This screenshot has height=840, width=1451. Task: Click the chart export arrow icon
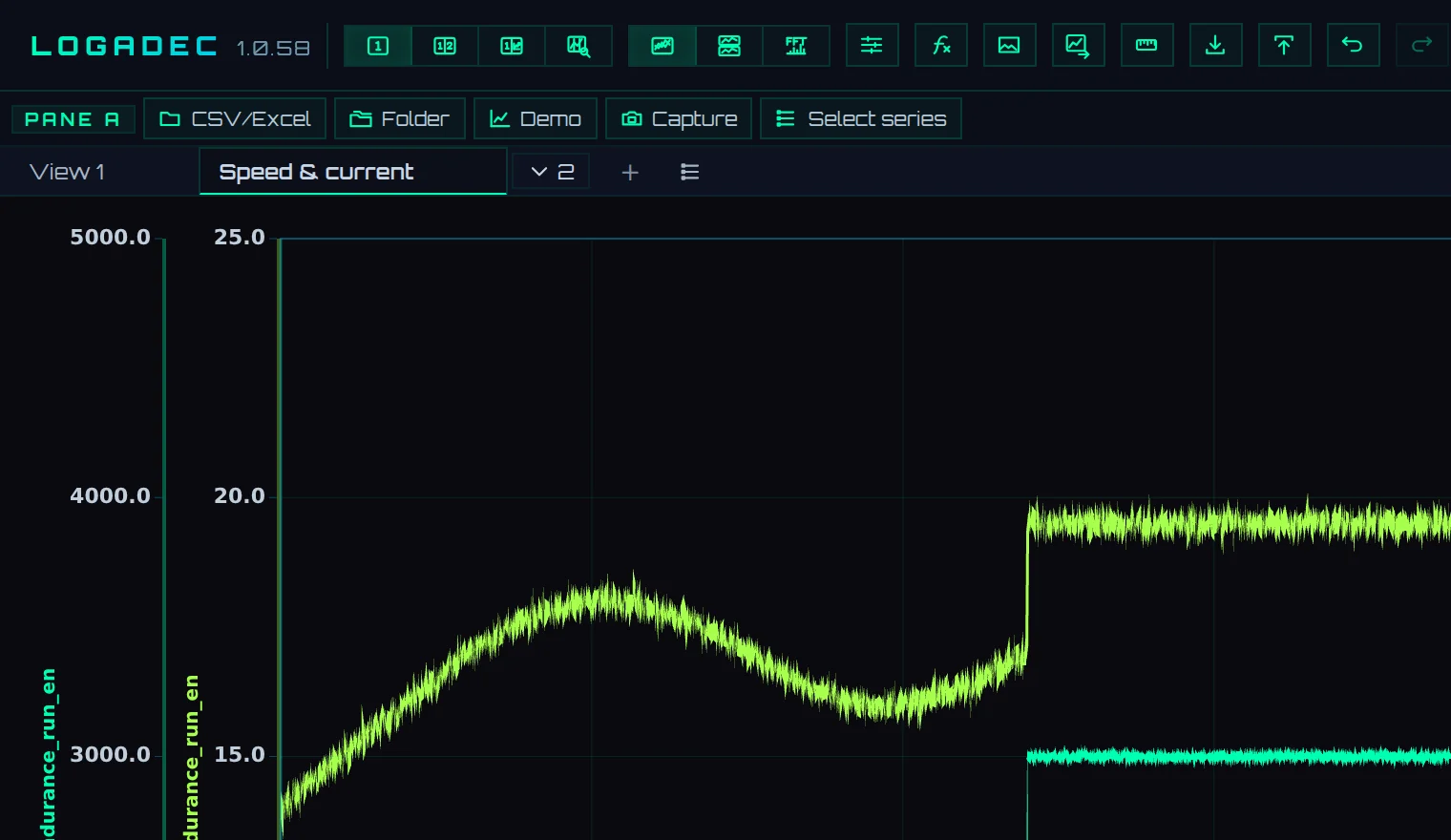coord(1078,46)
